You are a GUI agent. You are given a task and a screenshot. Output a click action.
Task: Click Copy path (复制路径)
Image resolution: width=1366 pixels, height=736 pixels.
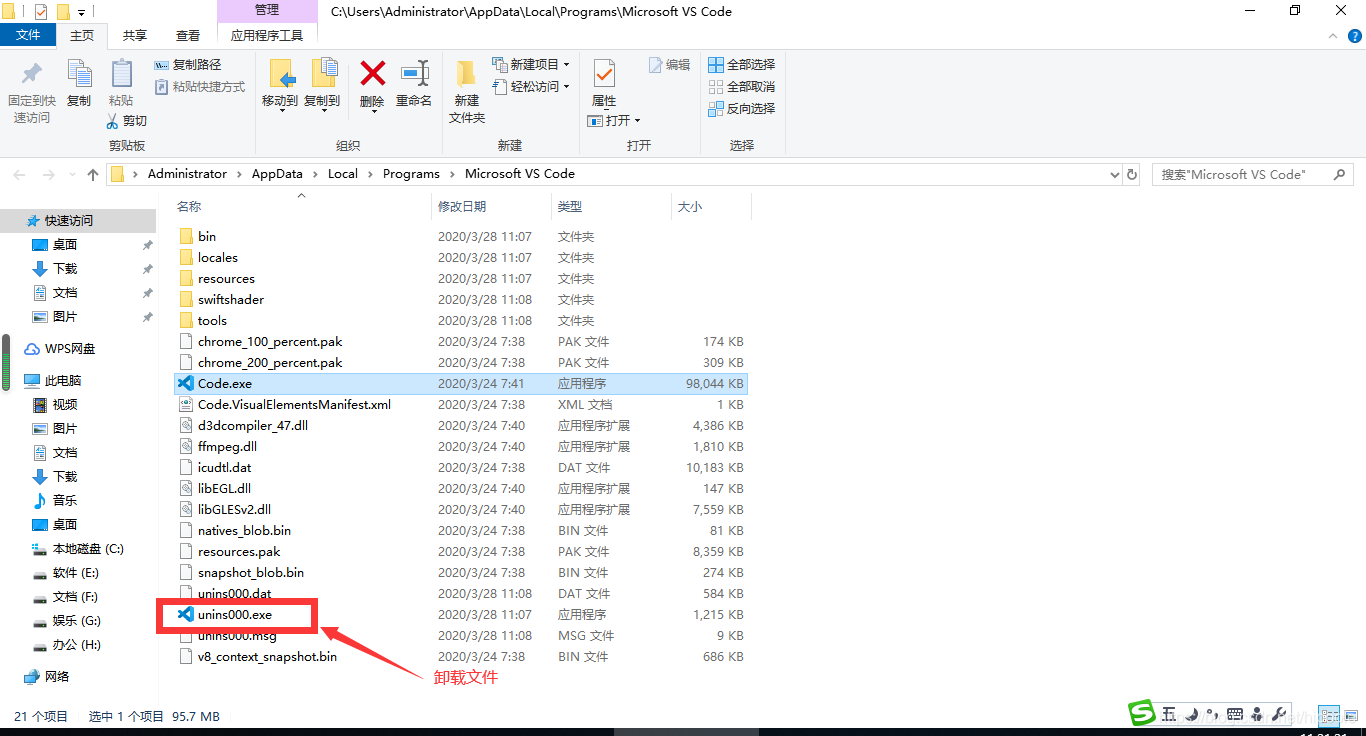coord(188,65)
